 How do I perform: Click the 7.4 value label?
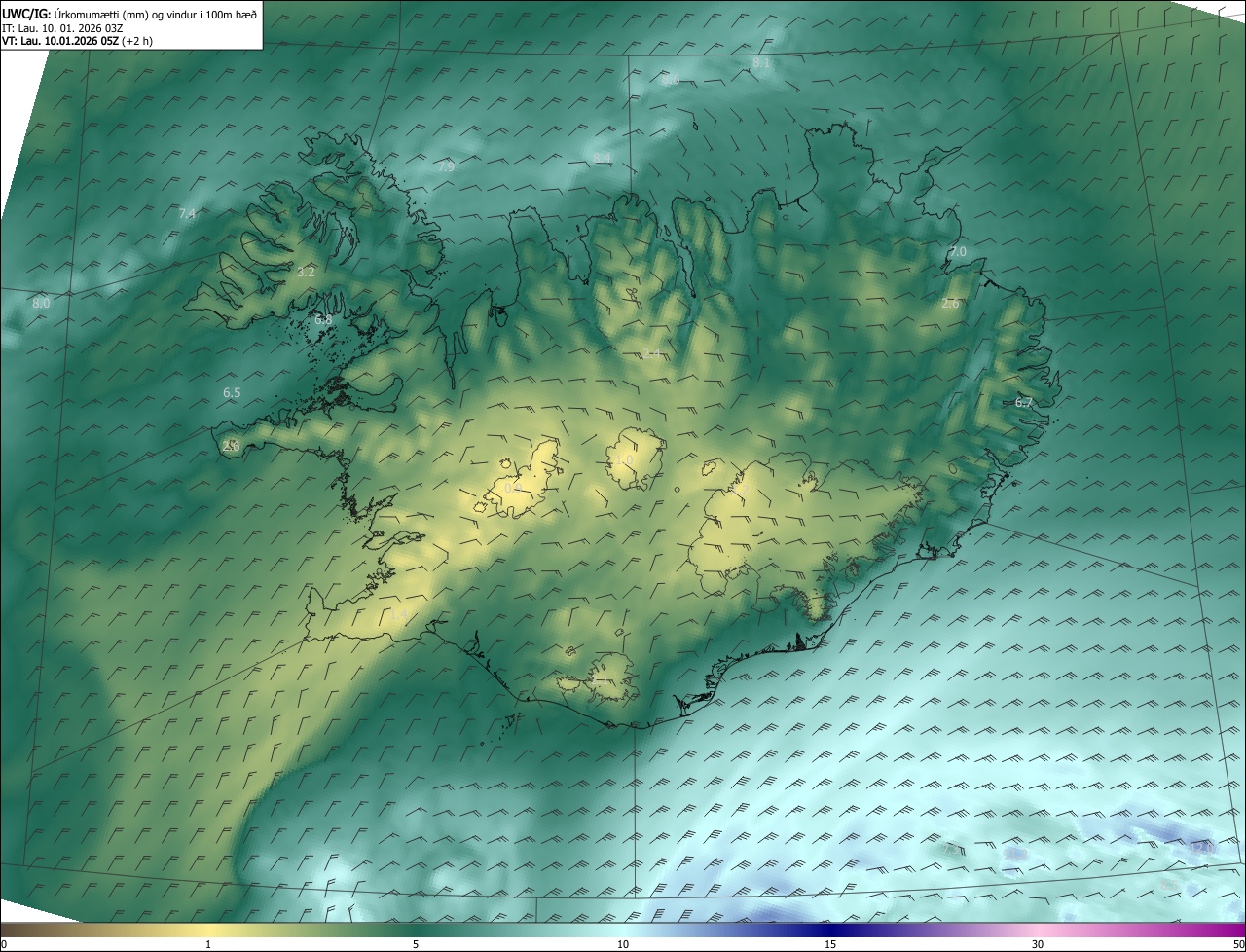(187, 213)
